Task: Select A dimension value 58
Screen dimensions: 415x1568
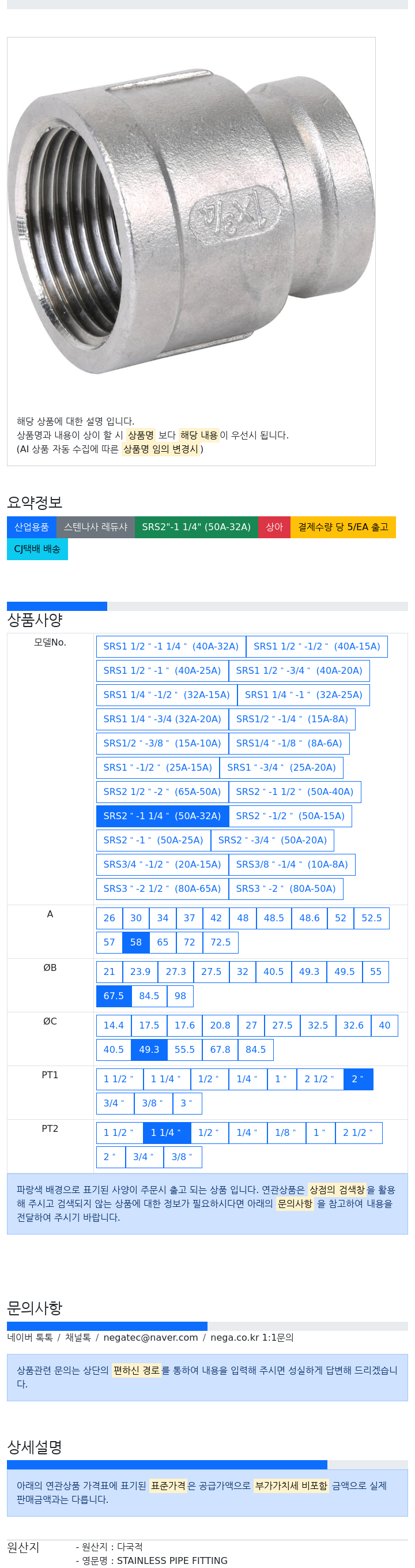Action: [135, 941]
